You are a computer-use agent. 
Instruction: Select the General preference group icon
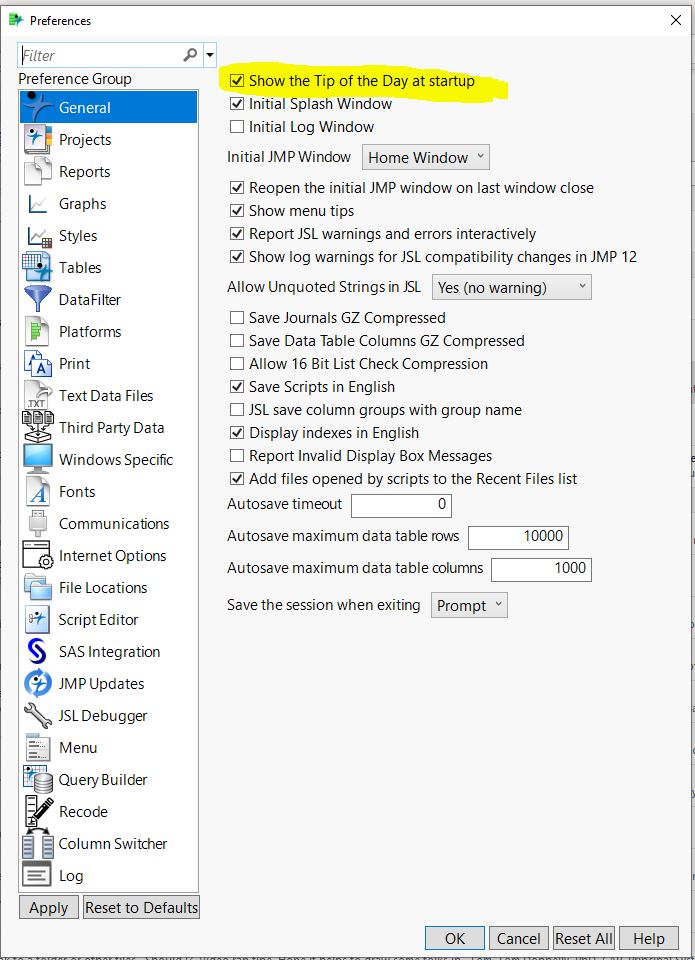[x=38, y=107]
